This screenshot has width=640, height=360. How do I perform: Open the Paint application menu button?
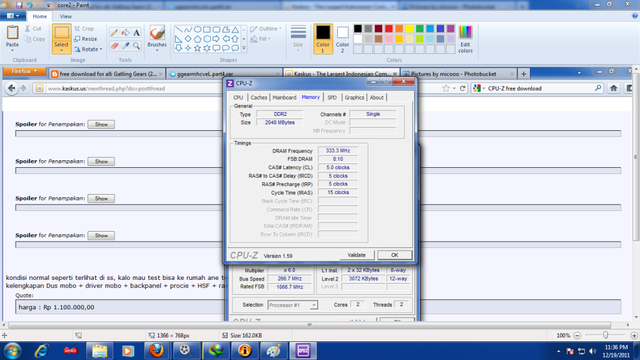coord(13,16)
